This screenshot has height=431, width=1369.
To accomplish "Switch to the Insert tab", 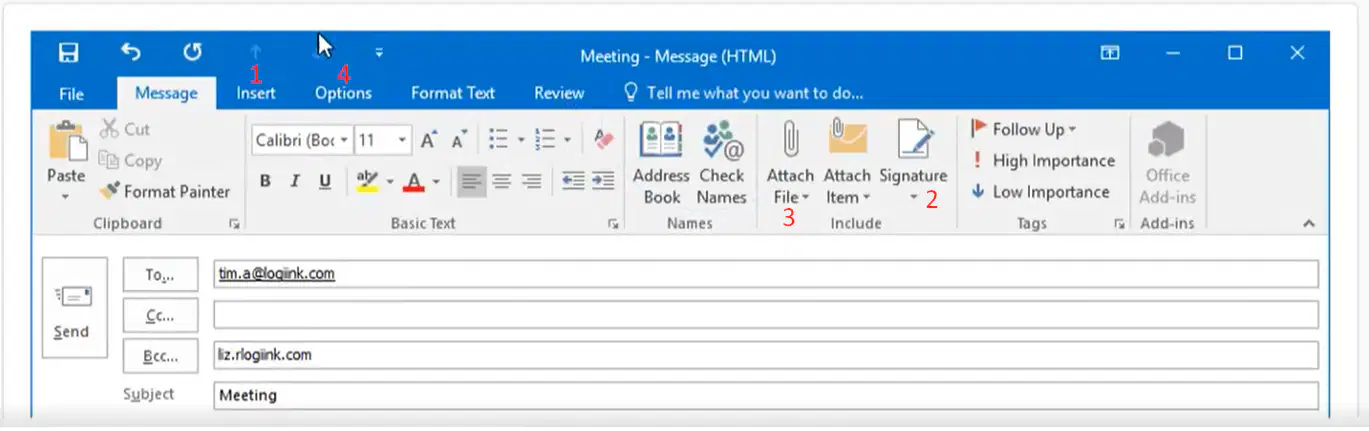I will tap(256, 93).
